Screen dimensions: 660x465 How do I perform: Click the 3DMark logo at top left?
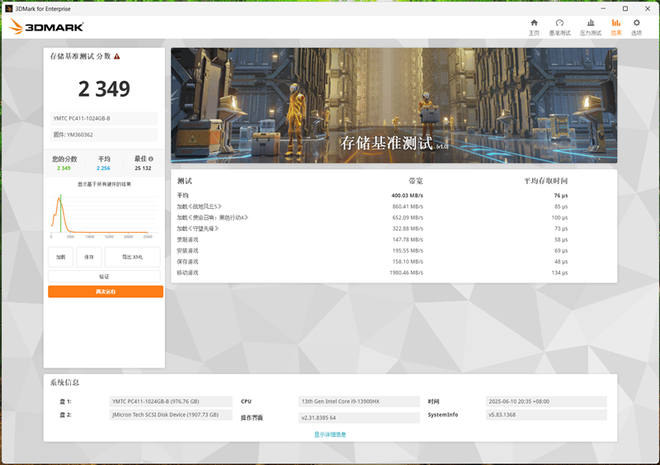[x=47, y=27]
